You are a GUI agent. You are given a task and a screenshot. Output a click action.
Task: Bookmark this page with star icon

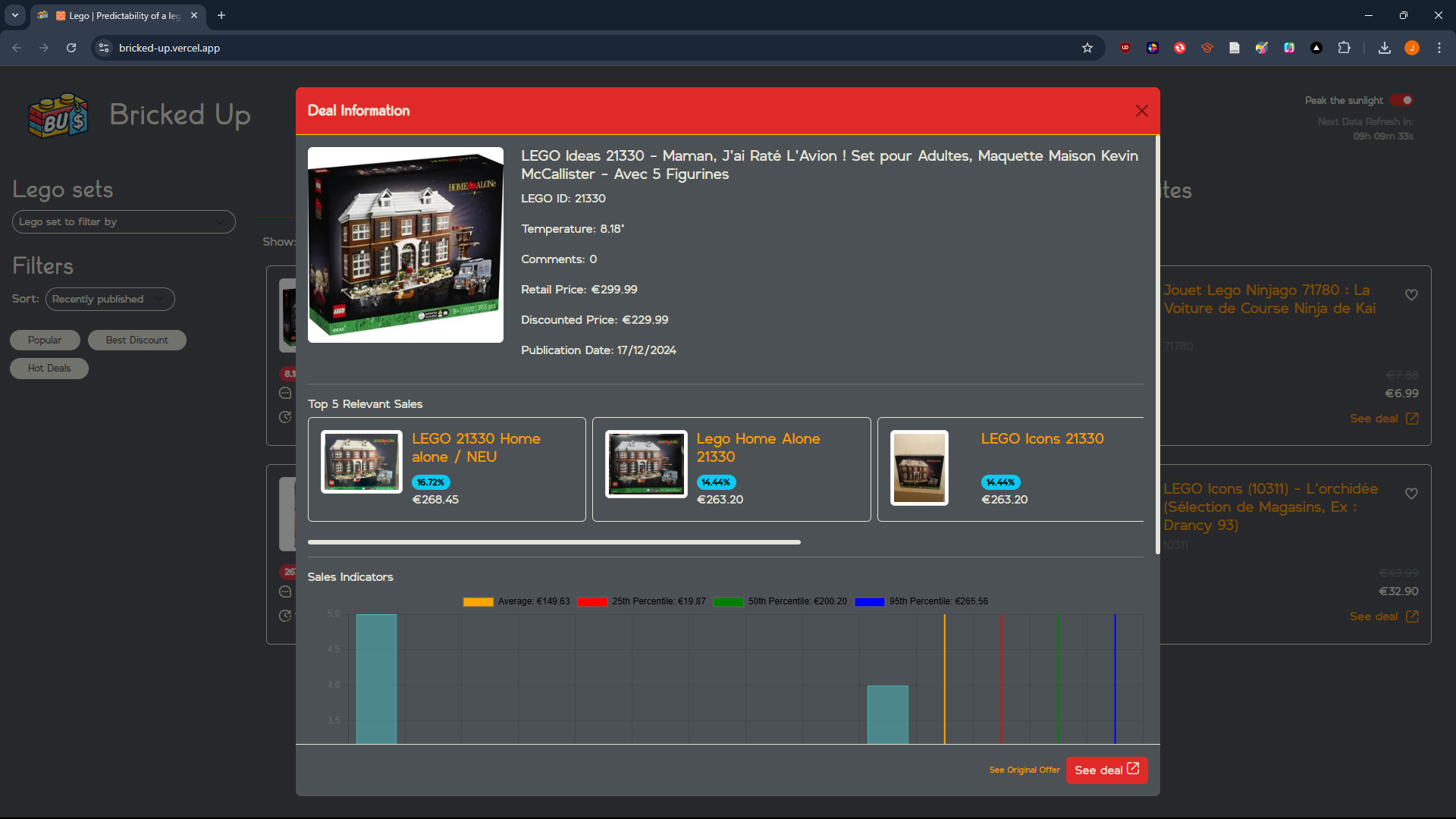pos(1087,48)
